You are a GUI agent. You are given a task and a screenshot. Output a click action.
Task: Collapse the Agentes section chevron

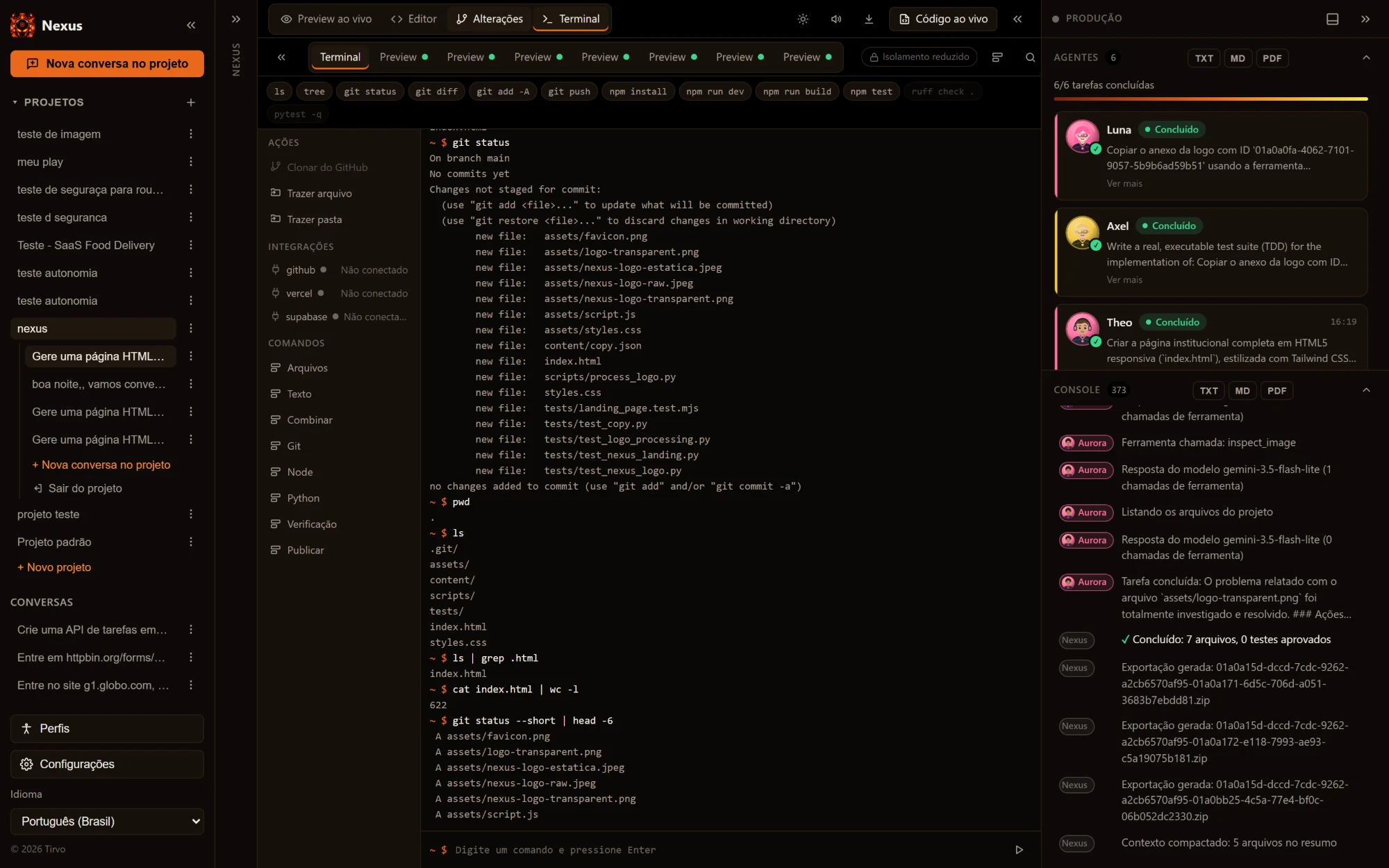[x=1366, y=58]
